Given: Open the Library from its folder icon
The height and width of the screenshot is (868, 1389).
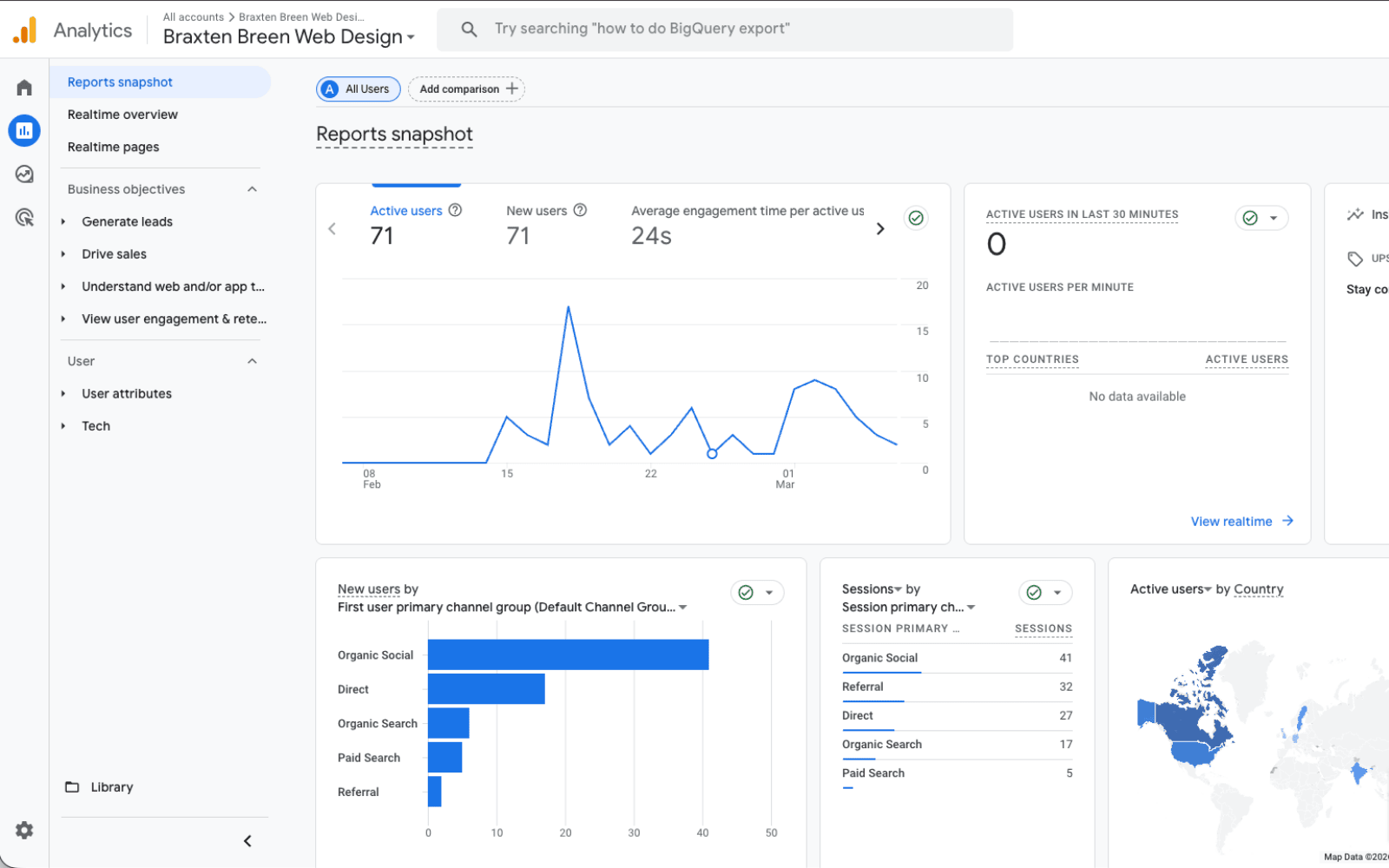Looking at the screenshot, I should click(71, 786).
